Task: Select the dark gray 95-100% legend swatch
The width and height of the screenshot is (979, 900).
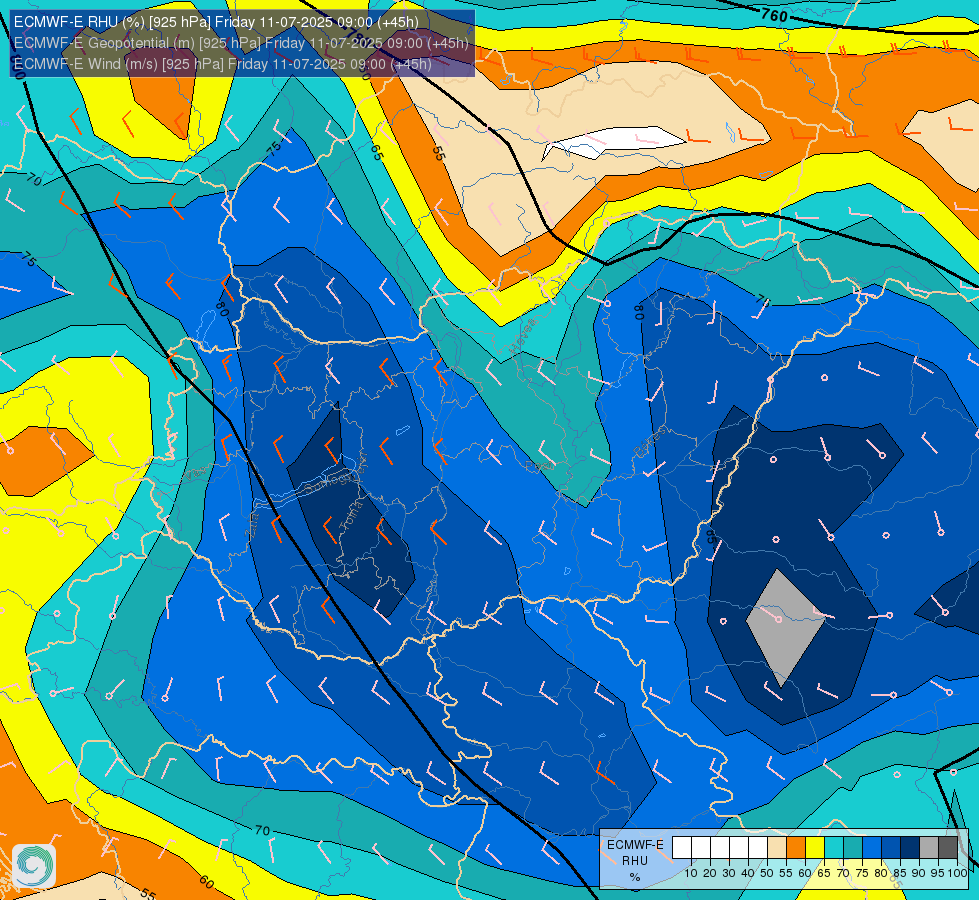Action: [948, 848]
